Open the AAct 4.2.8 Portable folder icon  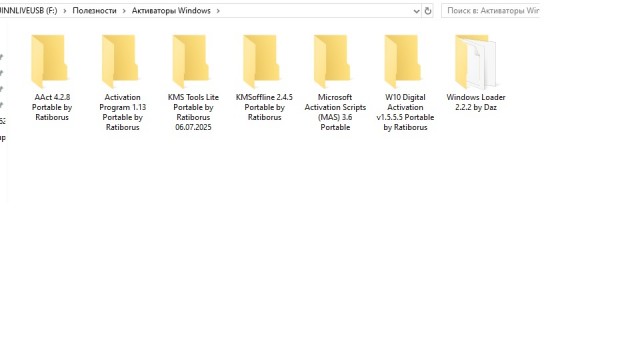point(49,61)
